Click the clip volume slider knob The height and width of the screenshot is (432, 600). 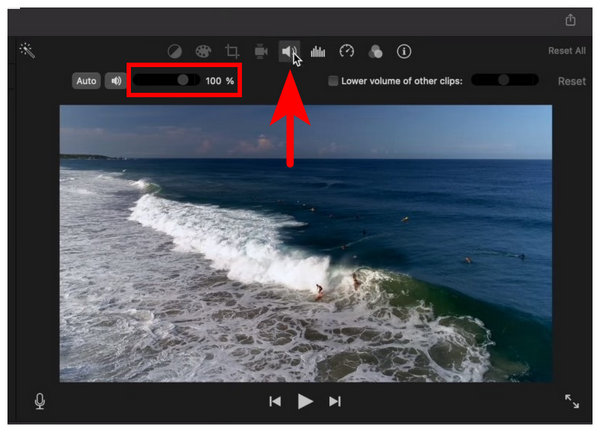click(183, 80)
